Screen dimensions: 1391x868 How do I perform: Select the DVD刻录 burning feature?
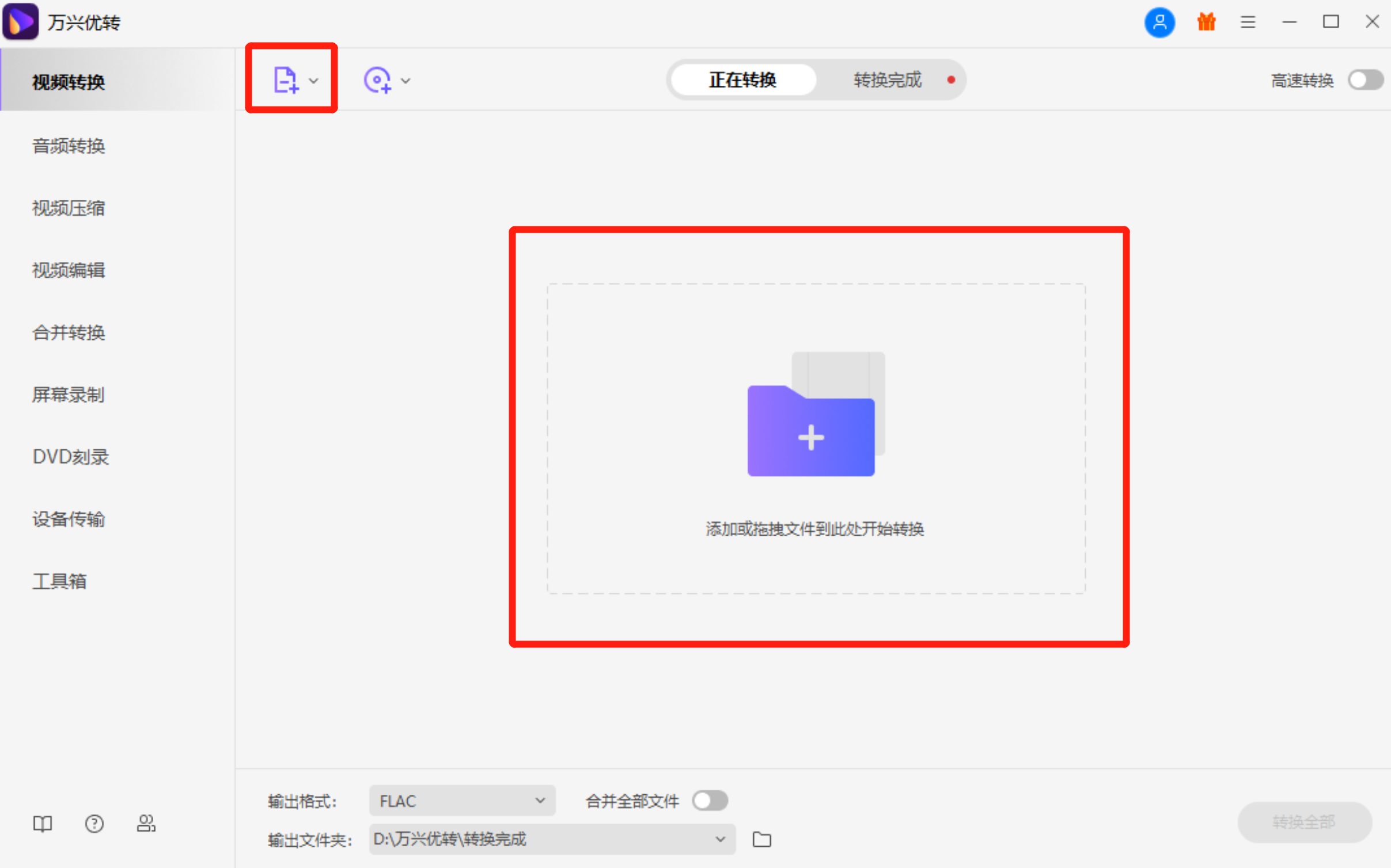[70, 456]
